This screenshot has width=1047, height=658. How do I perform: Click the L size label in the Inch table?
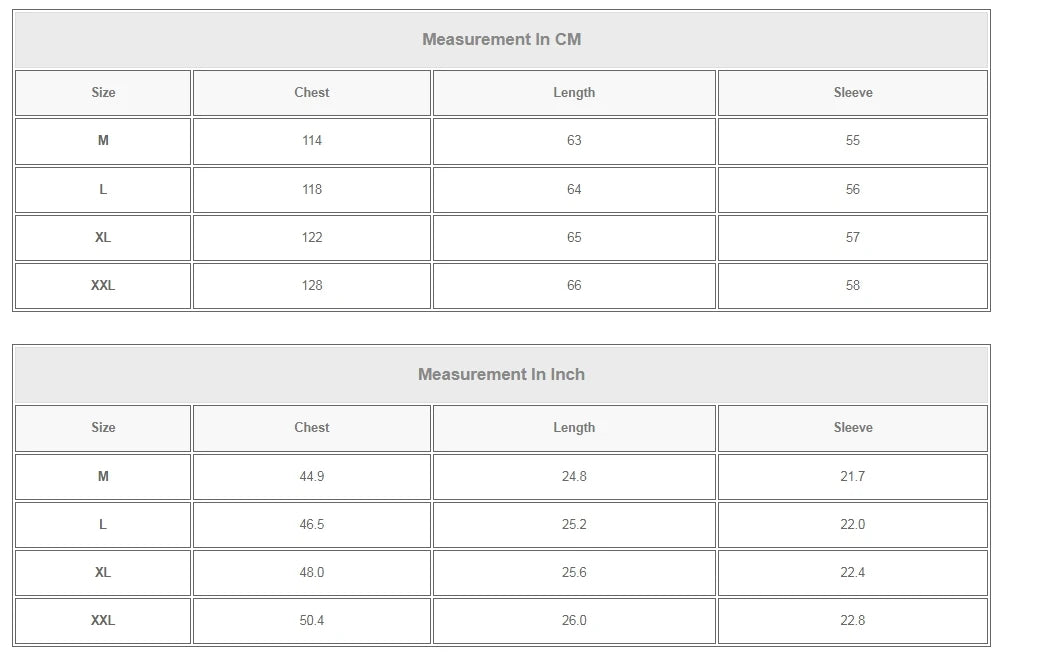tap(103, 525)
